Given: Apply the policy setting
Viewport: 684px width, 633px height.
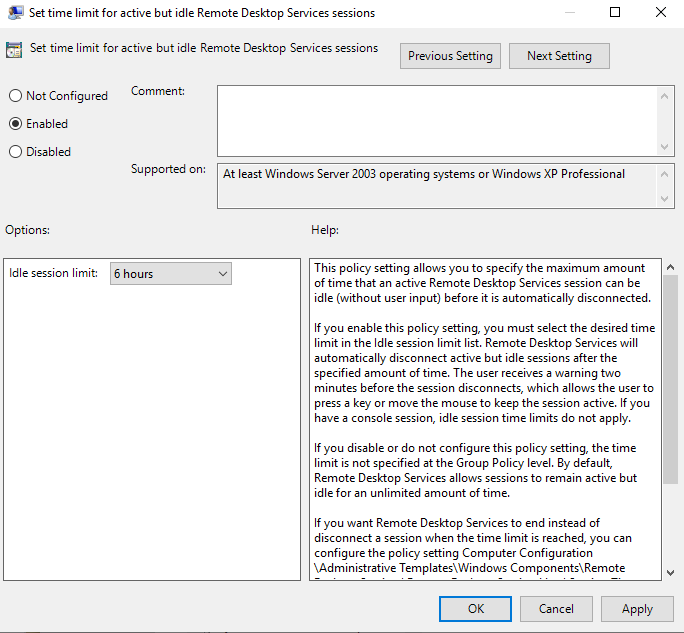Looking at the screenshot, I should [x=637, y=608].
